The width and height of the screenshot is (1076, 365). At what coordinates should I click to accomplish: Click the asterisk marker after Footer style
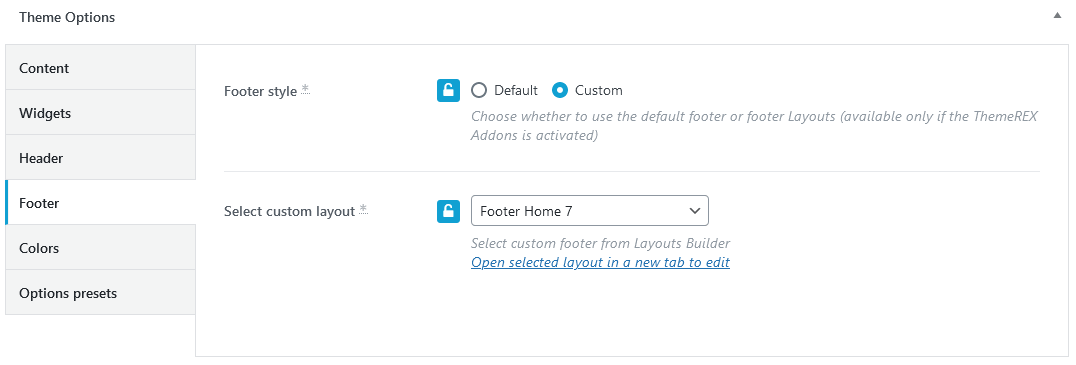(x=305, y=89)
